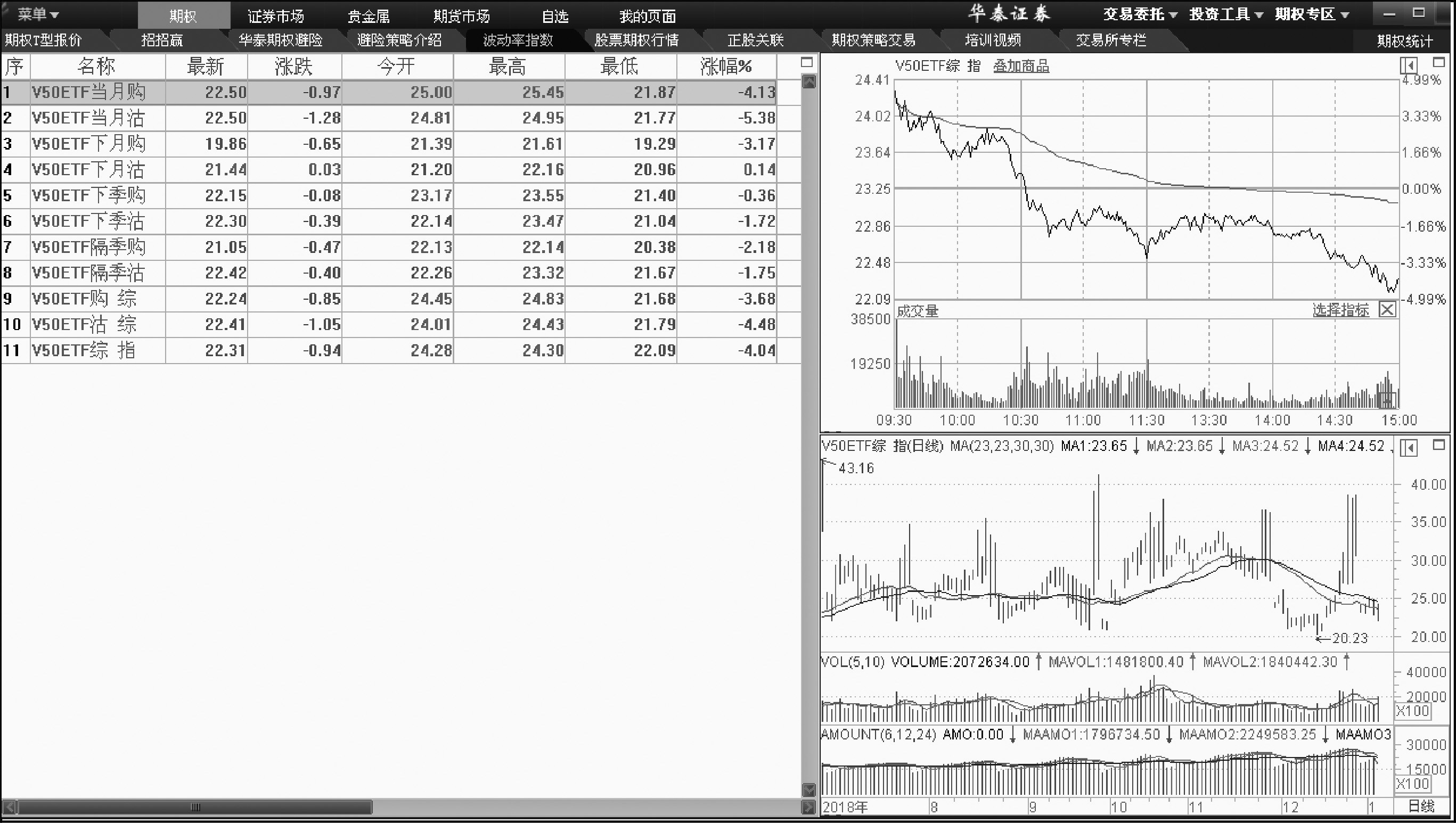Viewport: 1456px width, 823px height.
Task: Click the horizontal scrollbar left arrow
Action: pos(9,806)
